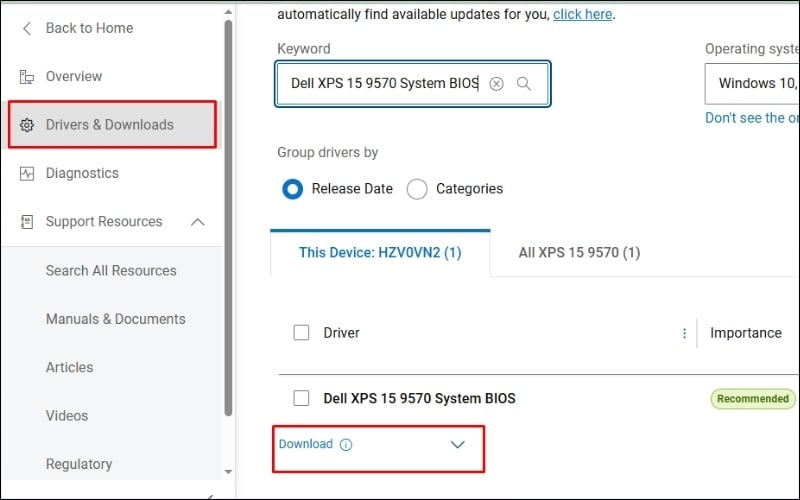Click the sidebar vertical scrollbar thumb
The width and height of the screenshot is (800, 500).
click(228, 218)
